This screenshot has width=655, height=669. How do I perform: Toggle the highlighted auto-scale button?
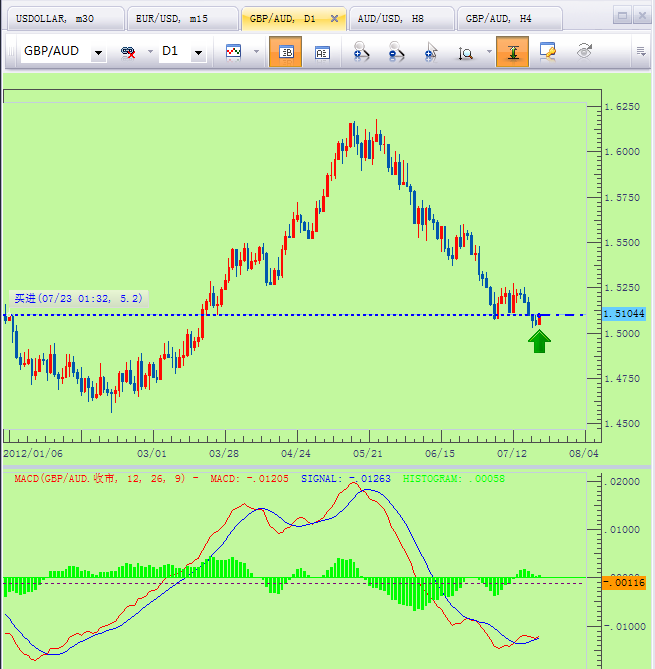512,52
